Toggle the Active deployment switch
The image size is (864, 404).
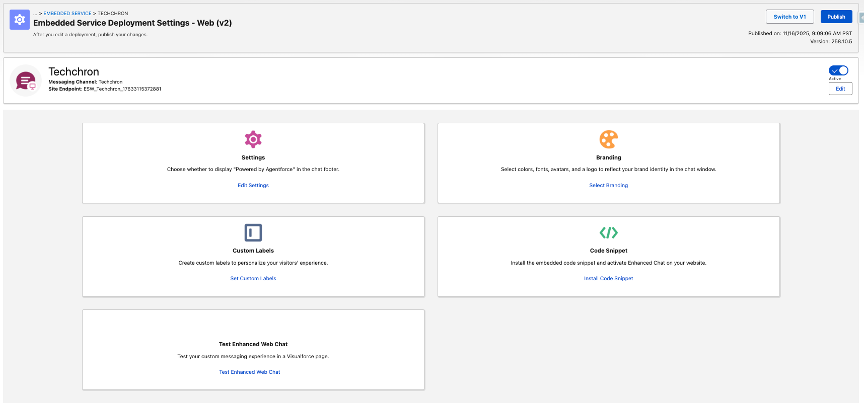pos(838,71)
